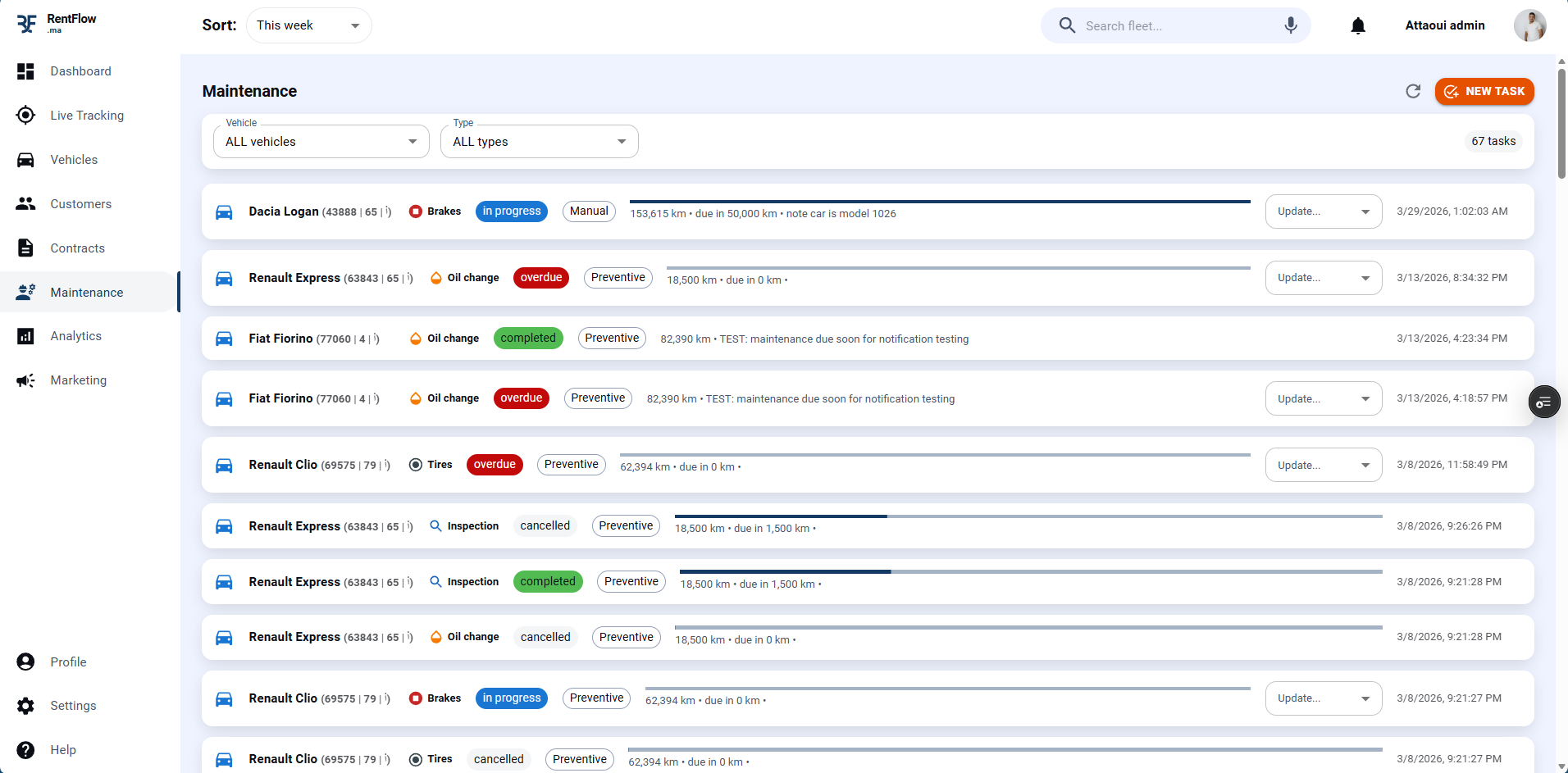Click the Customers people icon

click(x=25, y=204)
